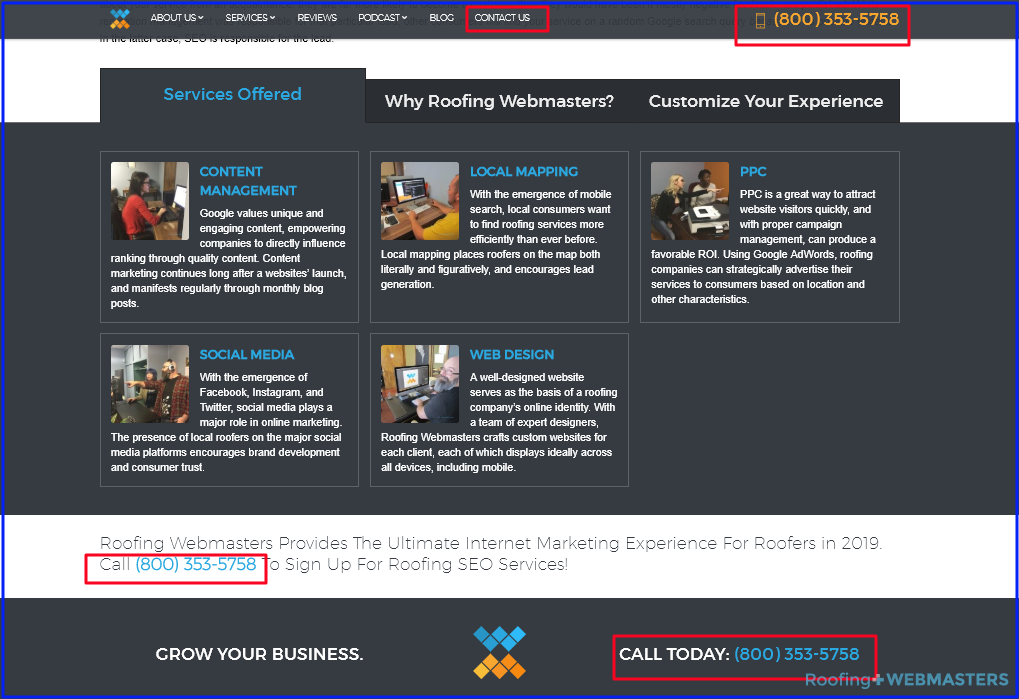Click the Social Media photo thumbnail

(x=149, y=384)
